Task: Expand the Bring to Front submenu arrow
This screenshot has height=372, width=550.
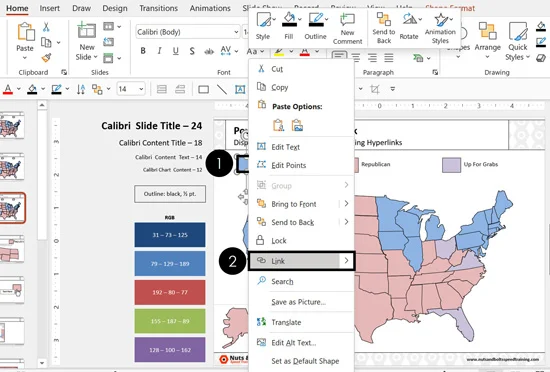Action: 346,204
